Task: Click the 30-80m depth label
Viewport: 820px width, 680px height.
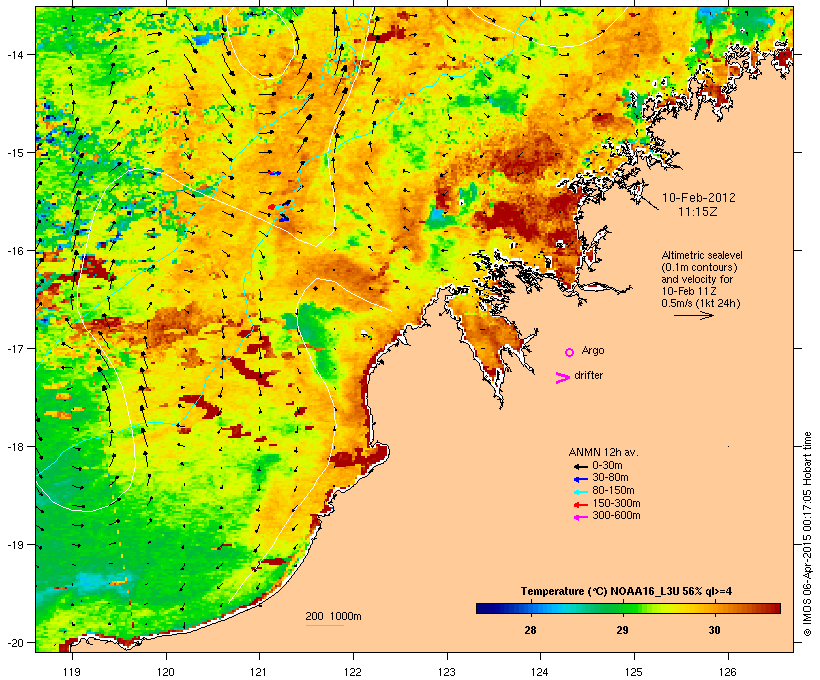Action: (x=610, y=478)
